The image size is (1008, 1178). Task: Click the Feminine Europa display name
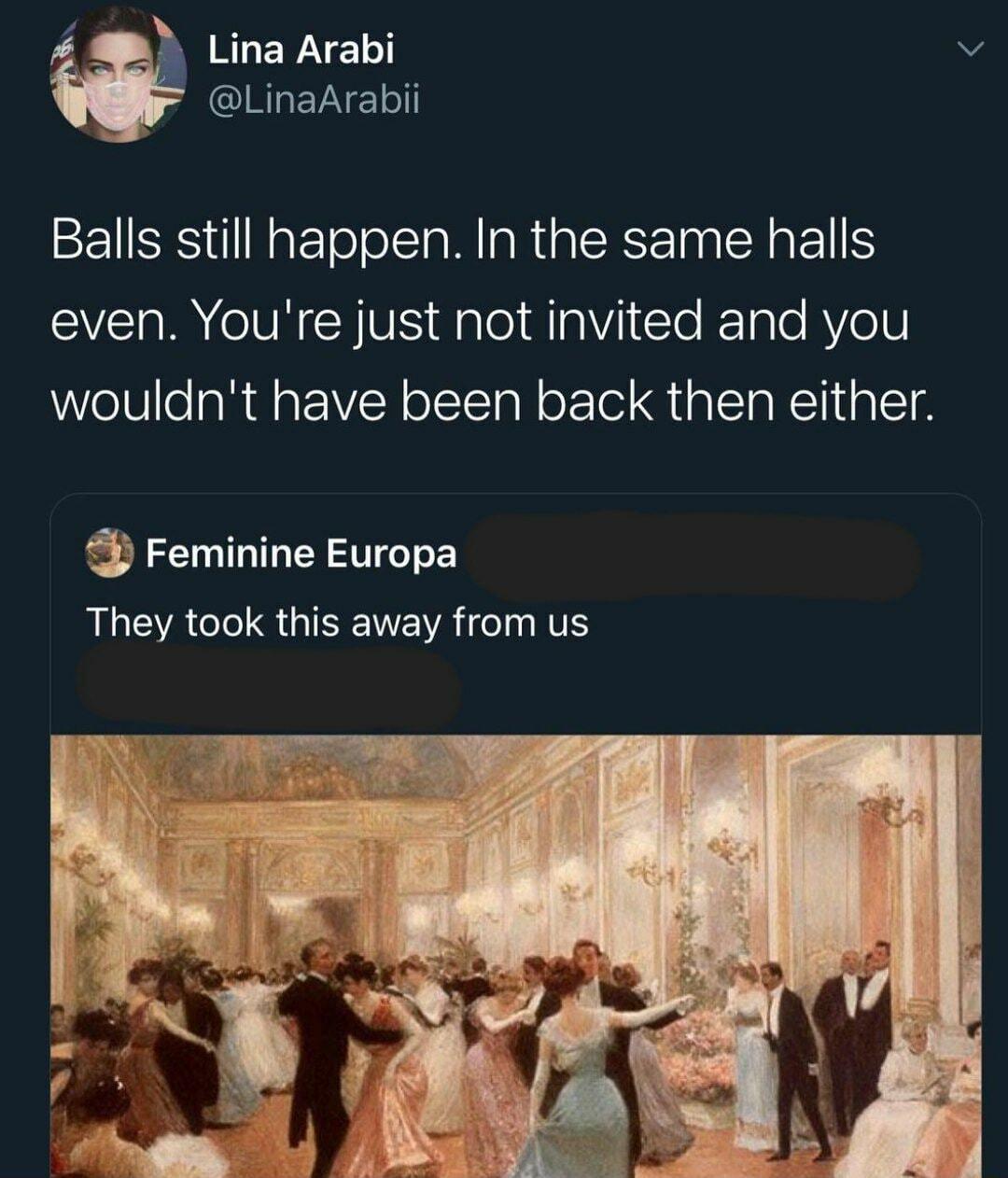point(301,554)
